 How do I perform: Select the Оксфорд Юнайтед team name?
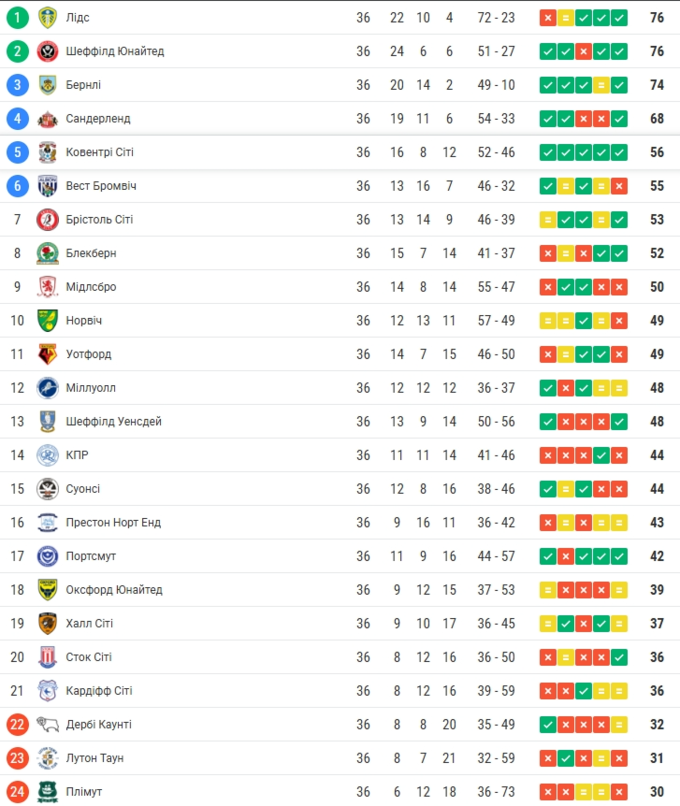[114, 590]
